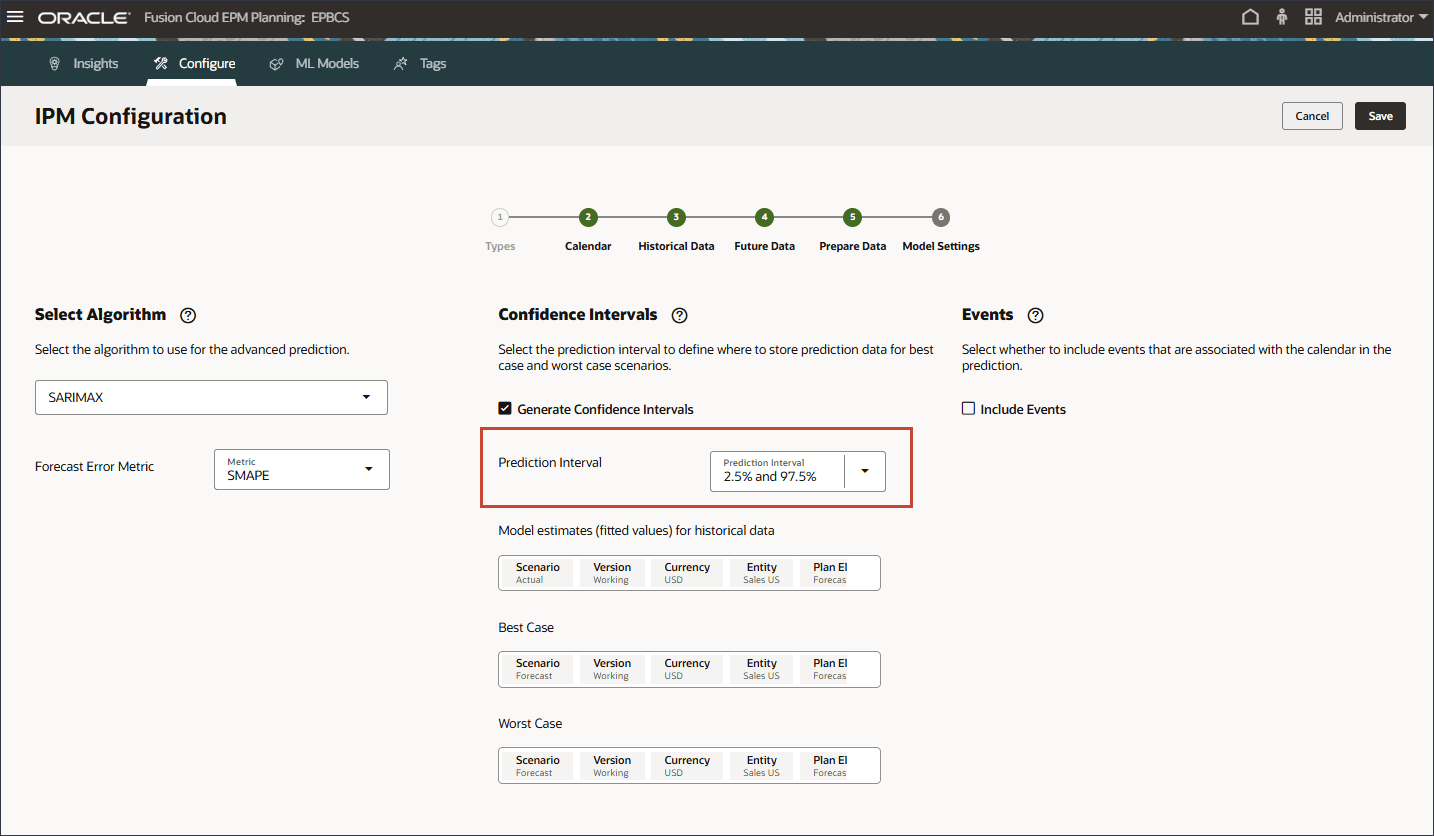Switch to the Configure tab
1434x836 pixels.
(194, 63)
